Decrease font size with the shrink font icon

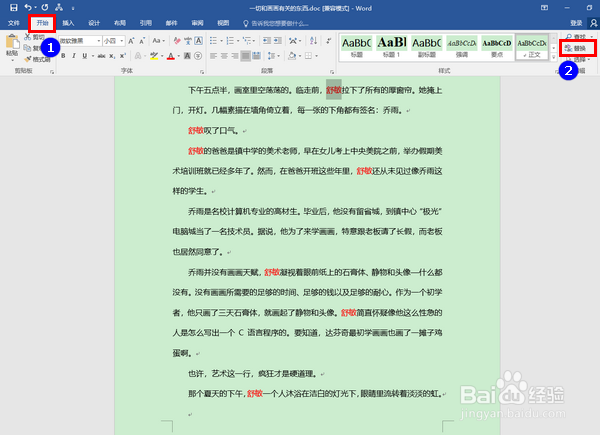(142, 41)
